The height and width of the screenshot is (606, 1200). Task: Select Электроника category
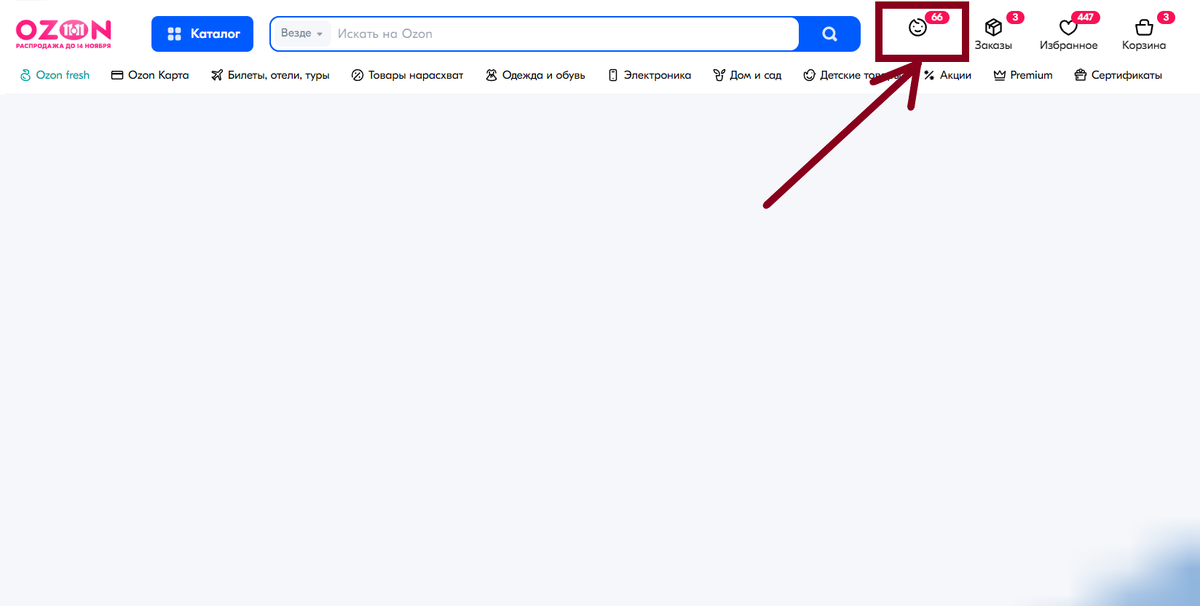[x=649, y=75]
